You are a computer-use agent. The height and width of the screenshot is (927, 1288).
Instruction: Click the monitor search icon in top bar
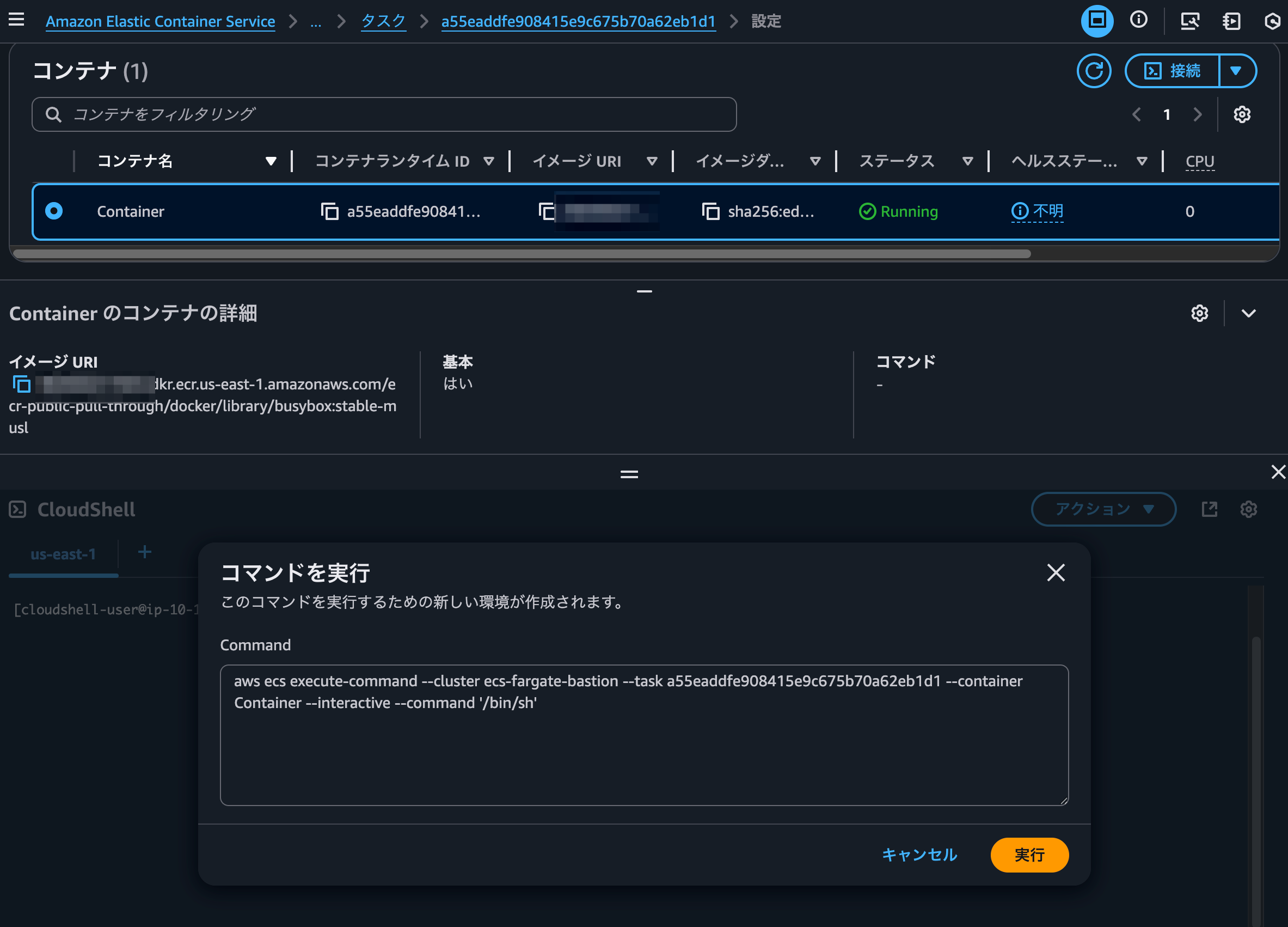pyautogui.click(x=1190, y=21)
